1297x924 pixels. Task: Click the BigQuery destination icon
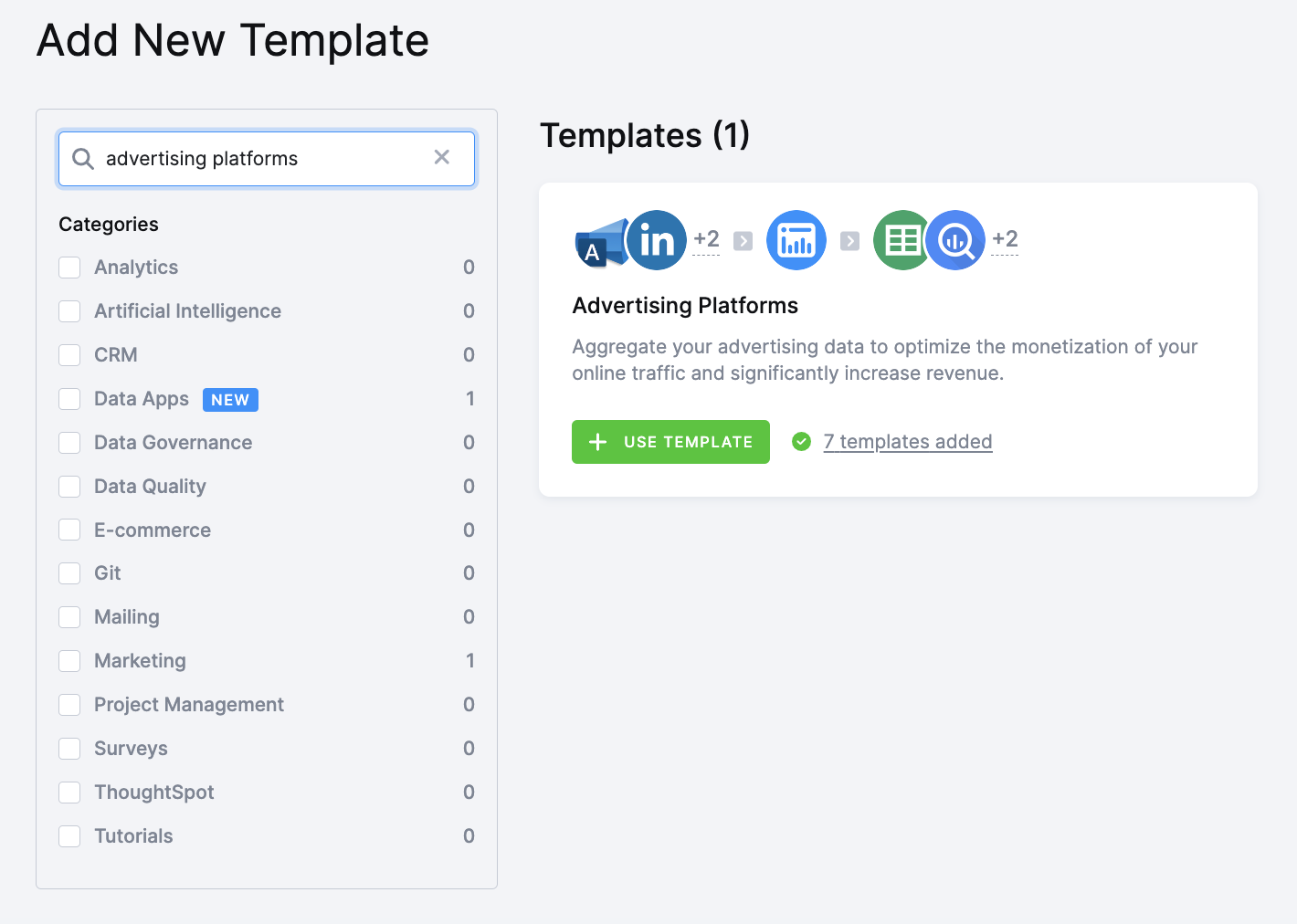[955, 240]
